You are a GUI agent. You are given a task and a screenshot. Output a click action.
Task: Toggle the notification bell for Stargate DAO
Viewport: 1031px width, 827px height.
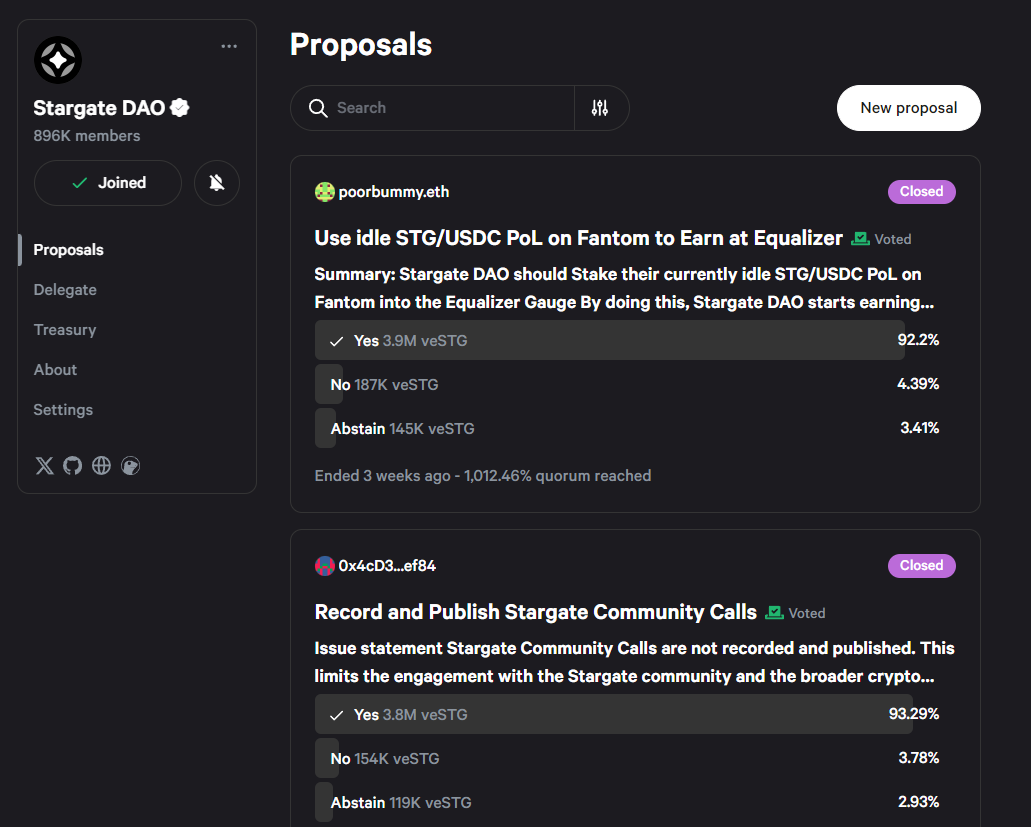[x=217, y=183]
